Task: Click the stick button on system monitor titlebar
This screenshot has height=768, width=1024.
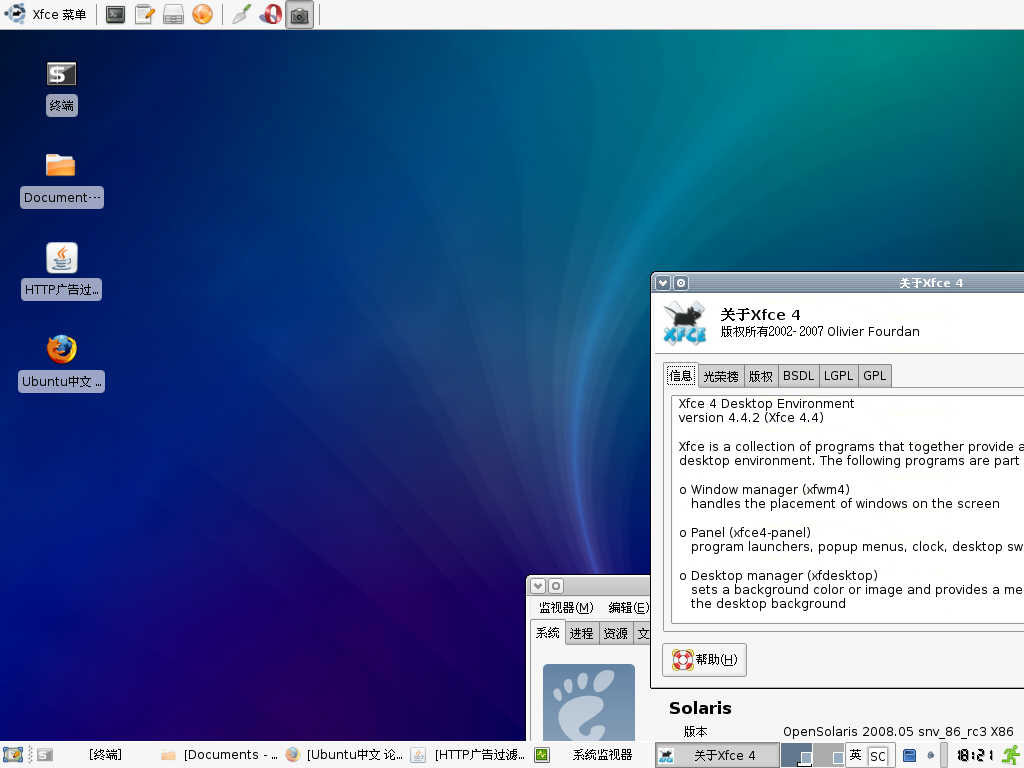Action: (x=556, y=586)
